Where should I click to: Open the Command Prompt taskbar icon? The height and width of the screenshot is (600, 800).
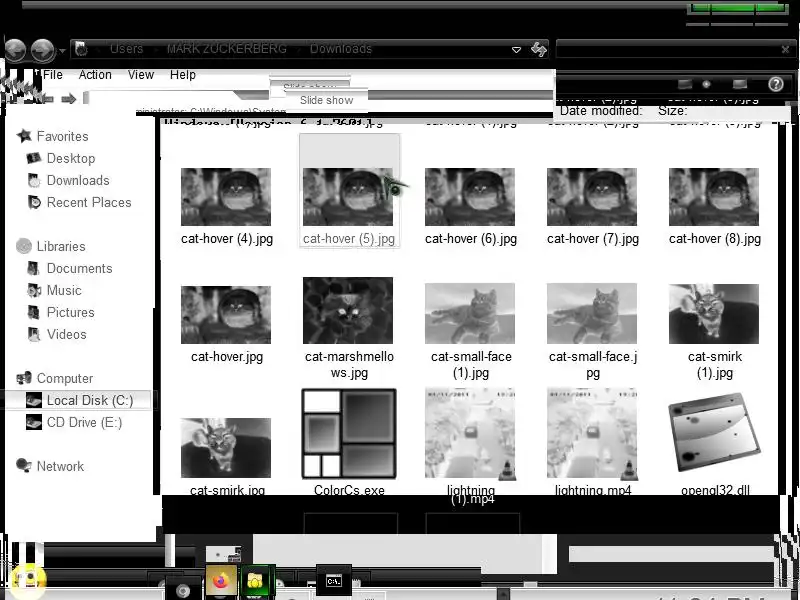point(334,581)
